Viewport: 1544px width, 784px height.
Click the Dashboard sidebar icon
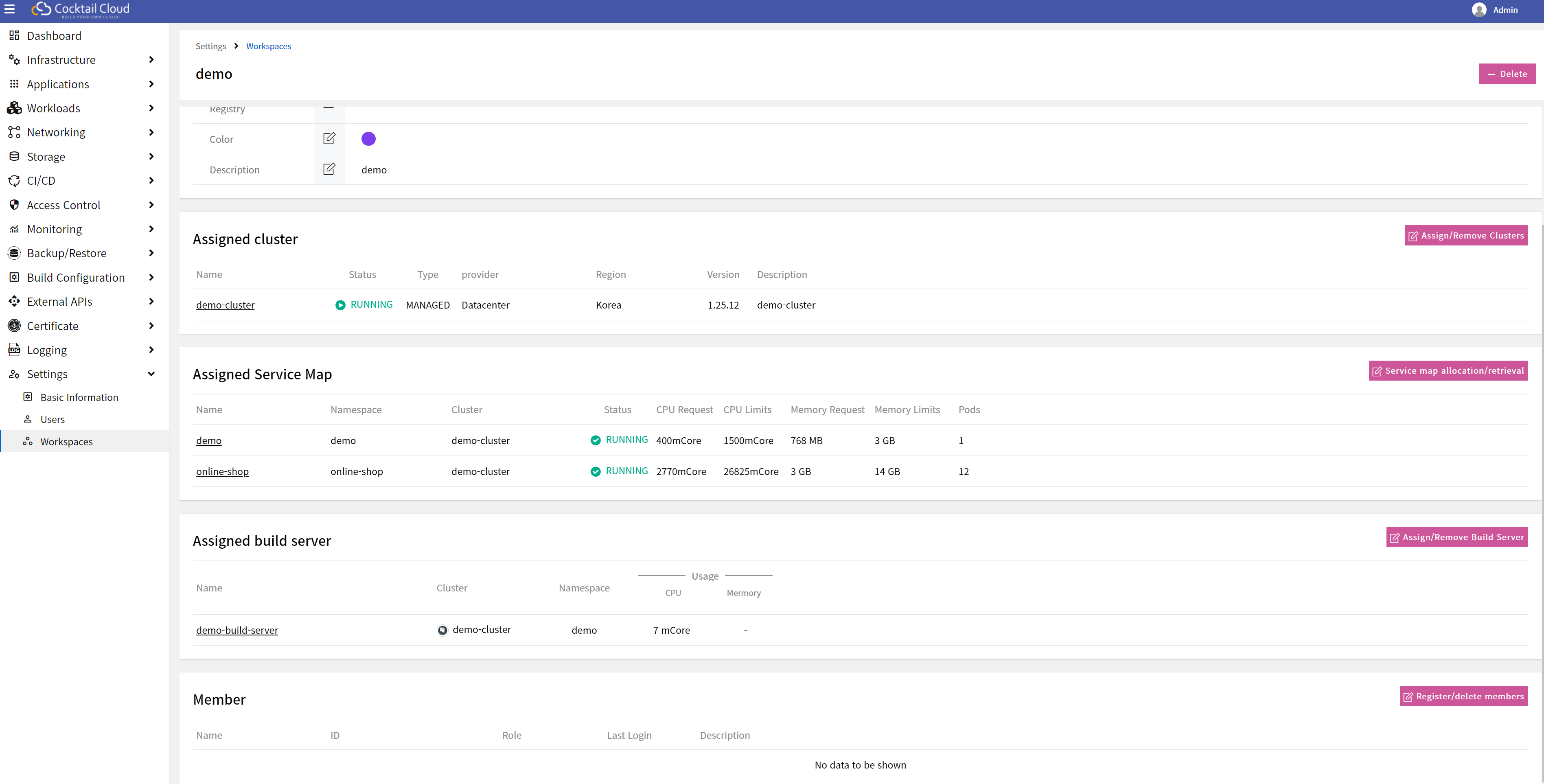click(14, 35)
